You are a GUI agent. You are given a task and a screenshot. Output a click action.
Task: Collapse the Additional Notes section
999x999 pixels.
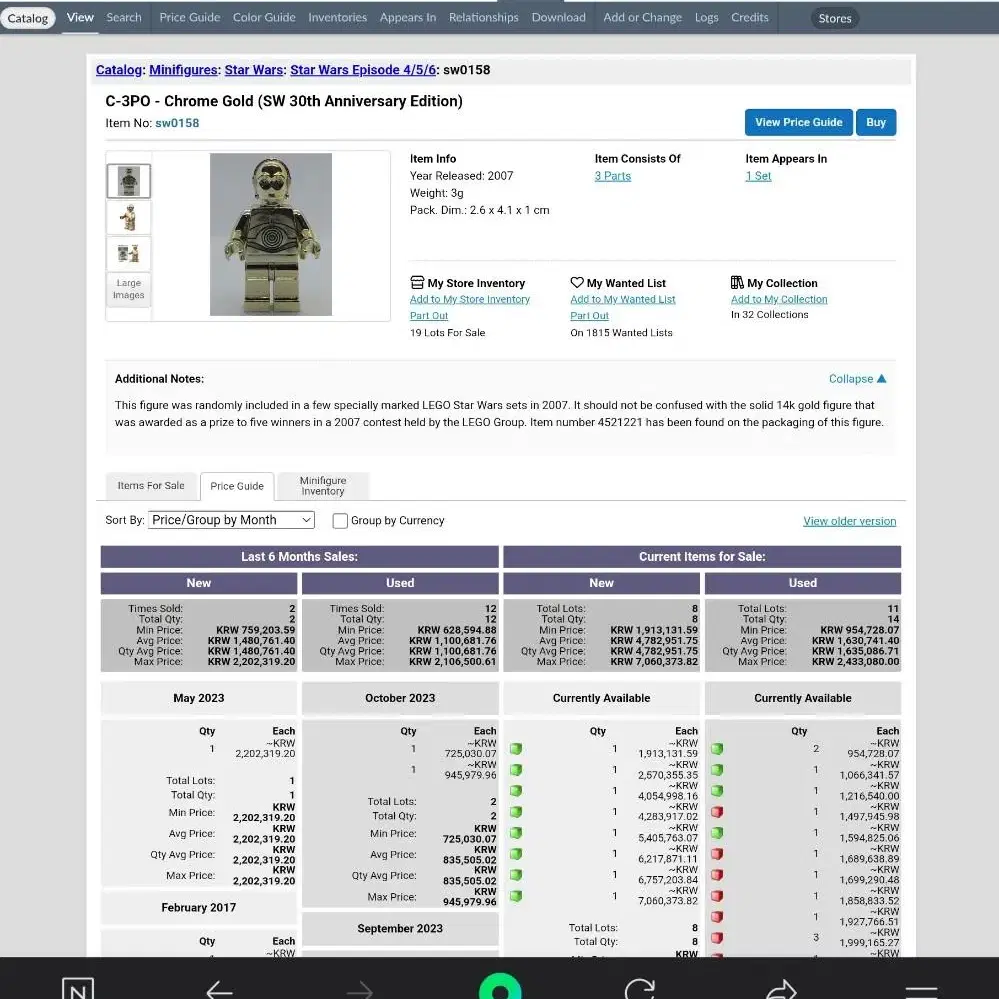[857, 378]
